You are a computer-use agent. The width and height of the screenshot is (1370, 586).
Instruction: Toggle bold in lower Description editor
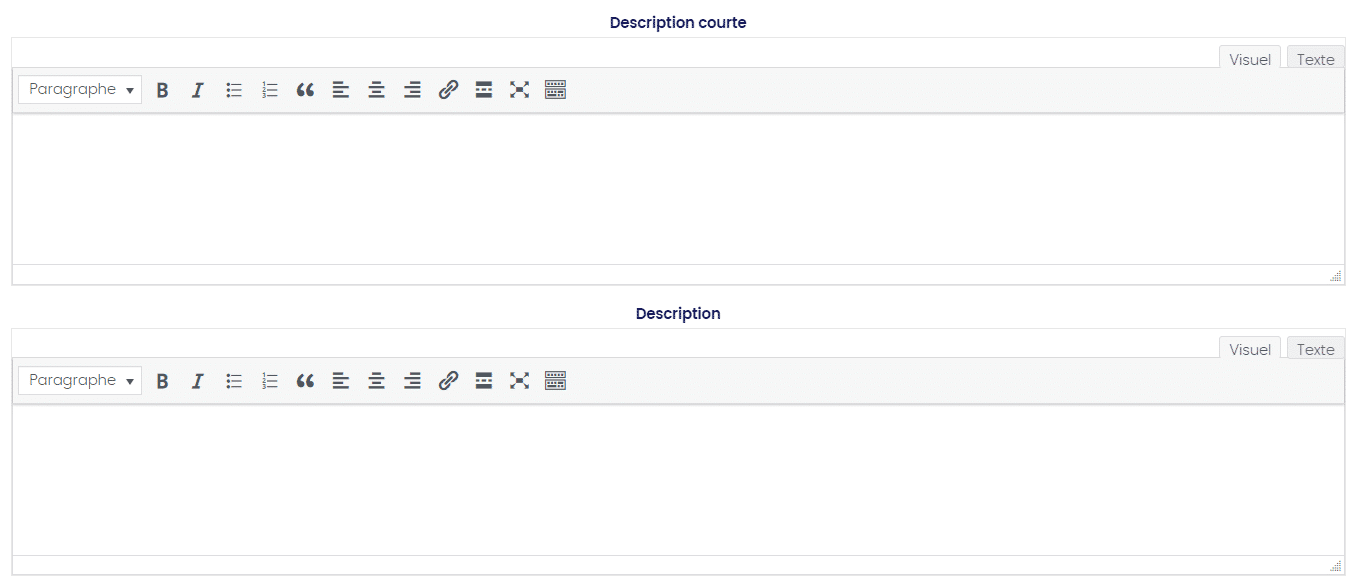click(162, 381)
